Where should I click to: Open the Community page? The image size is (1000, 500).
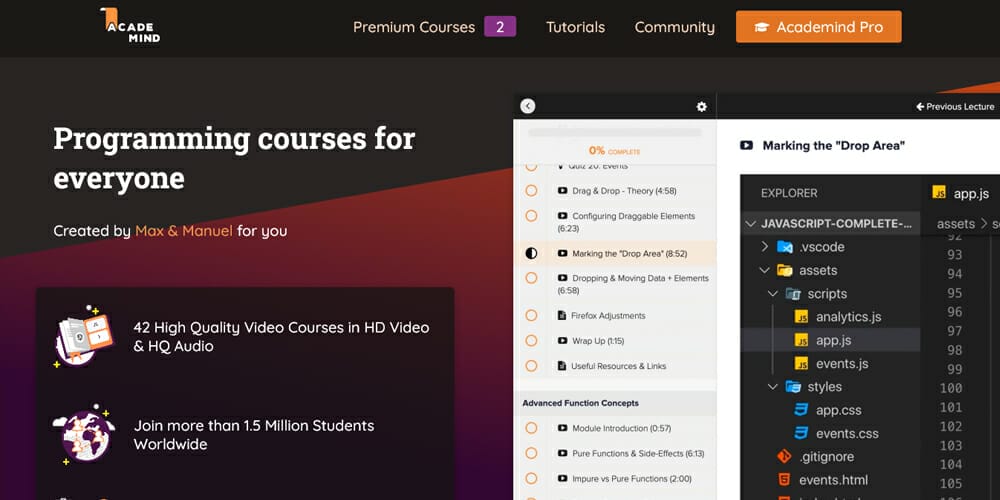675,27
